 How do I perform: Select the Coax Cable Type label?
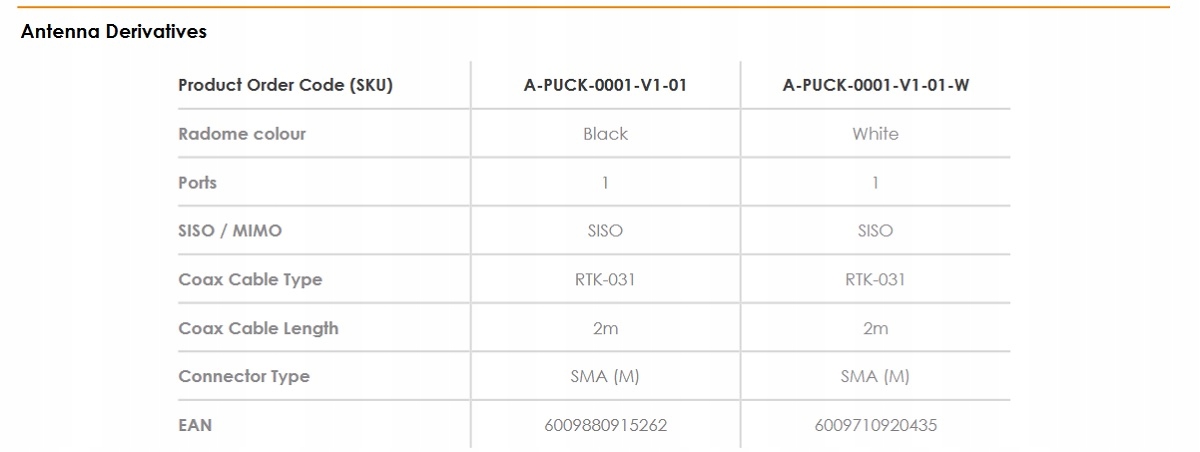250,280
